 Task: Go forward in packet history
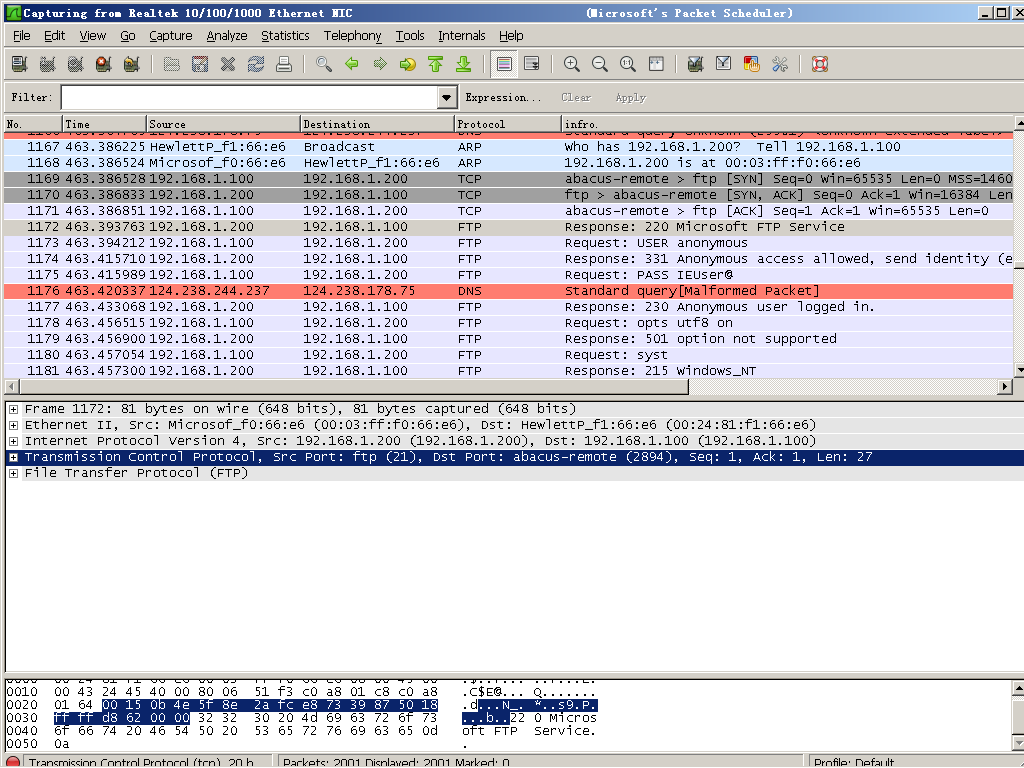pyautogui.click(x=380, y=64)
